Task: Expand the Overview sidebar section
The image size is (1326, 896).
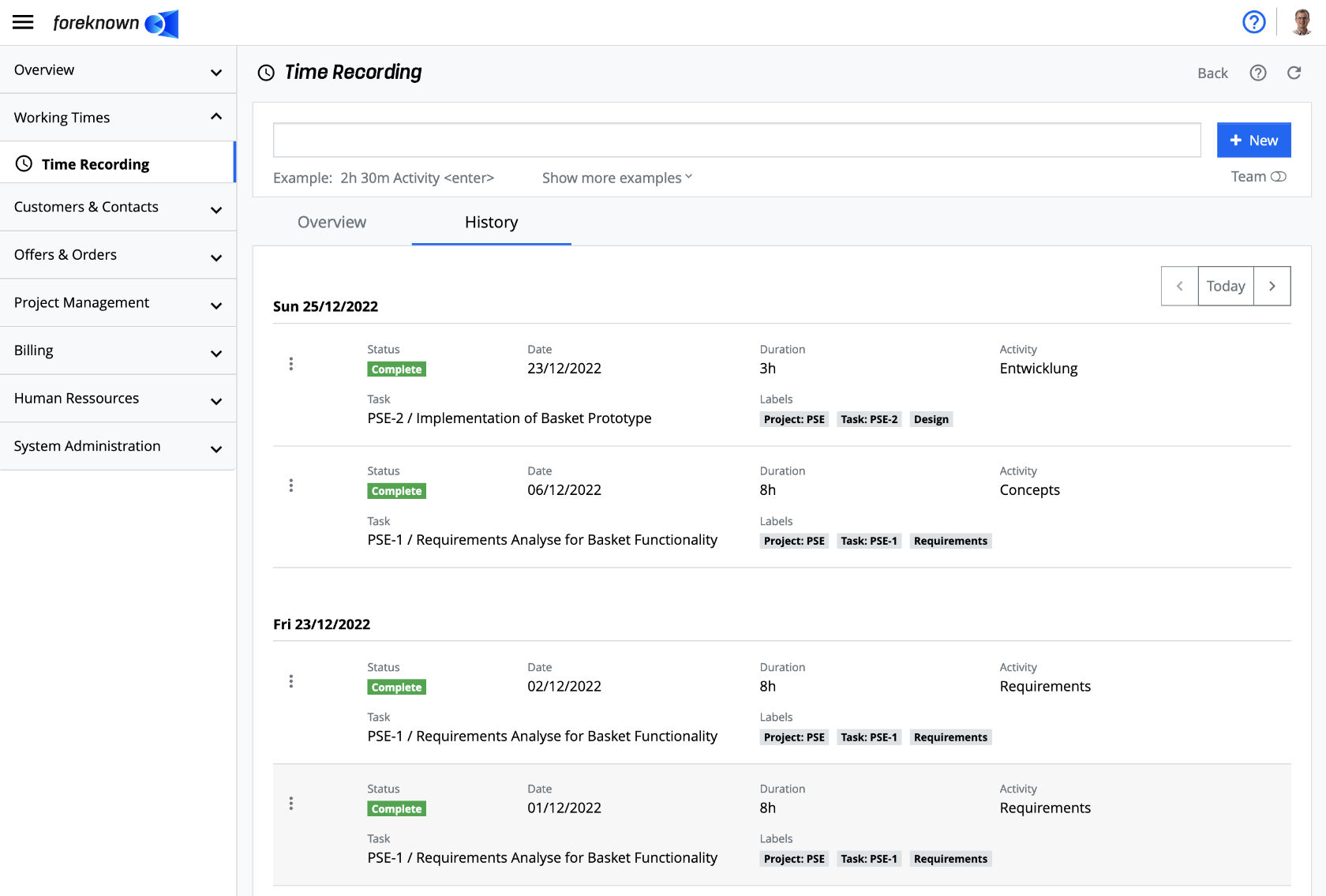Action: (118, 69)
